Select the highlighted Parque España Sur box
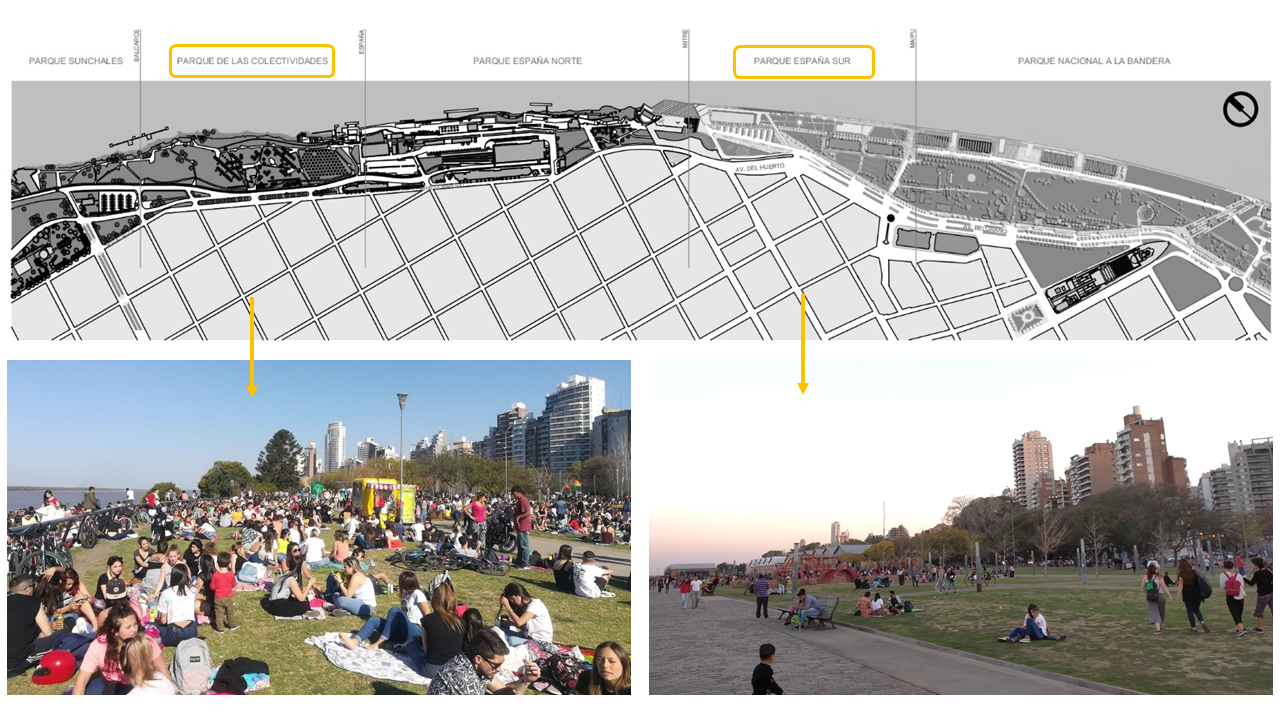 click(x=803, y=61)
